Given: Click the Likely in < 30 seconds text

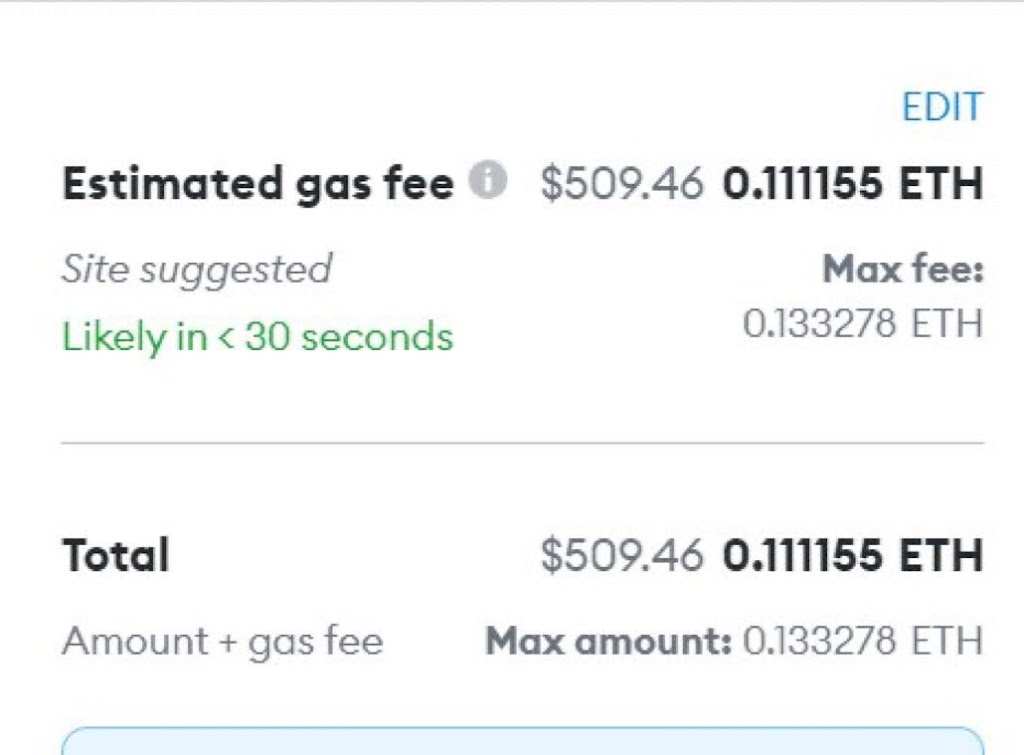Looking at the screenshot, I should pyautogui.click(x=257, y=338).
